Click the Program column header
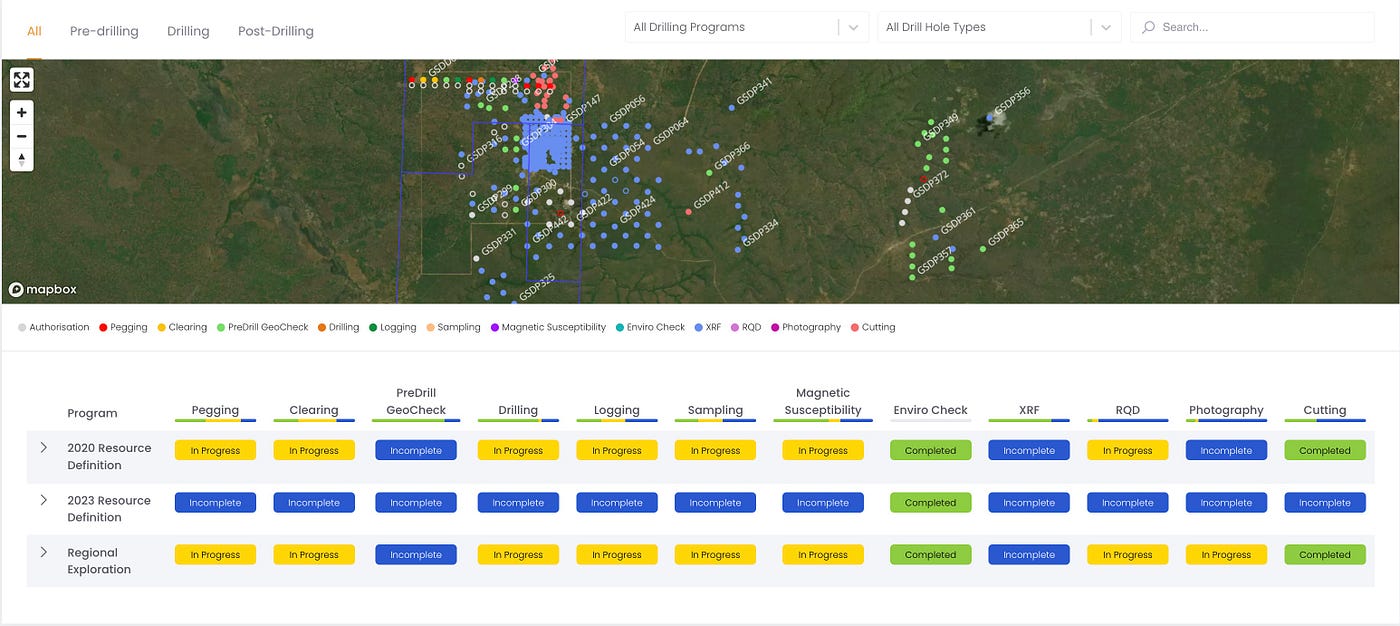 (x=92, y=413)
